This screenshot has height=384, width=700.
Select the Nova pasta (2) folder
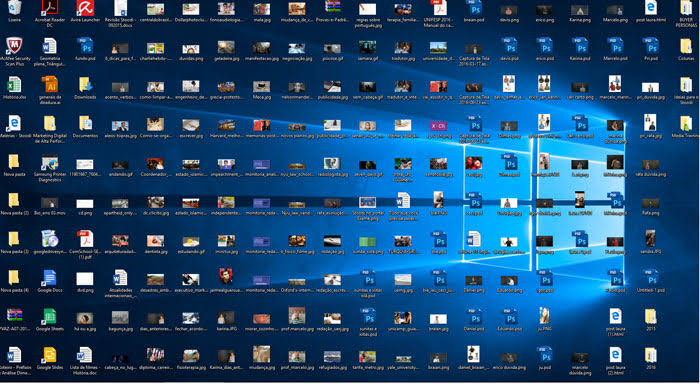pyautogui.click(x=14, y=201)
